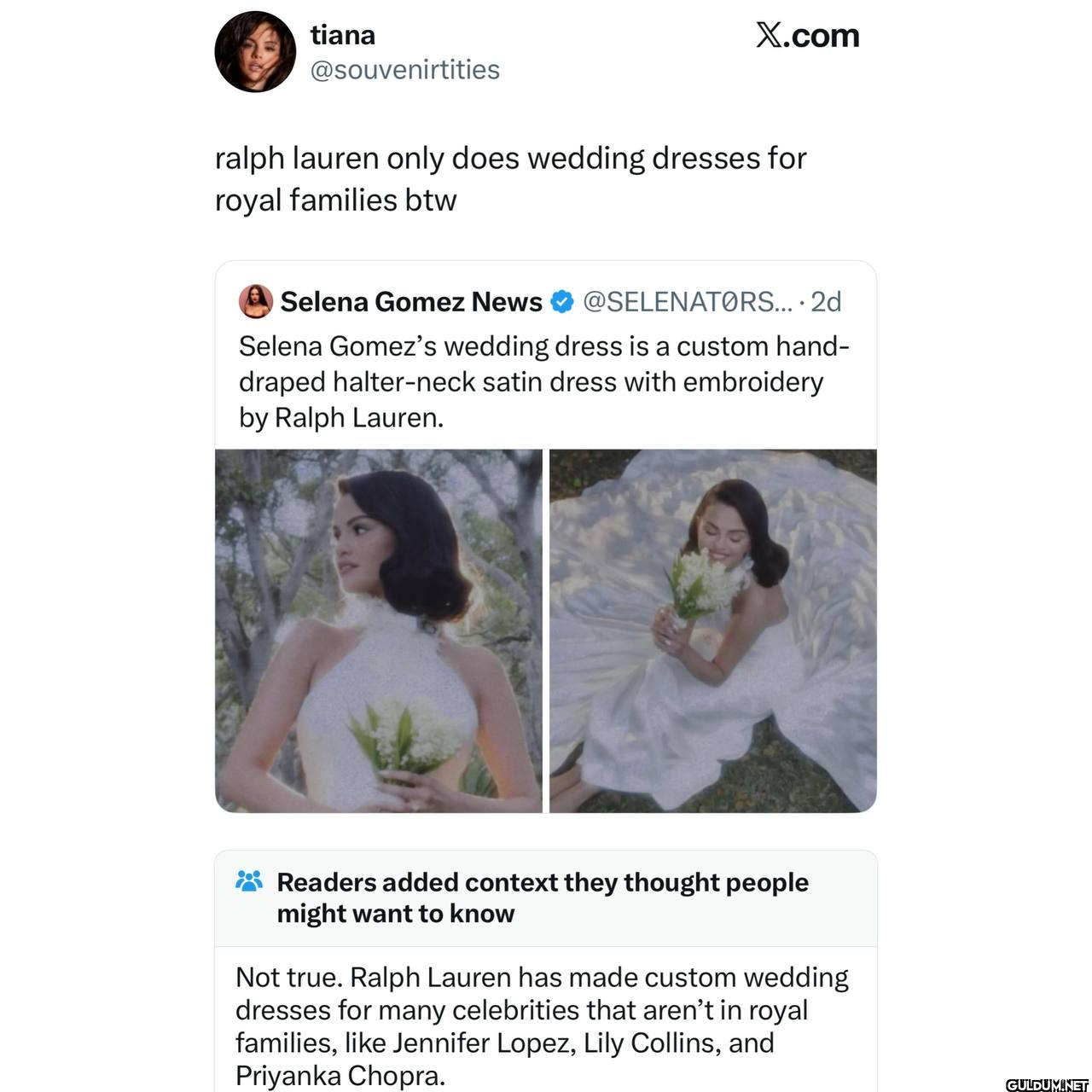Open the @souvenirtities handle

[404, 69]
